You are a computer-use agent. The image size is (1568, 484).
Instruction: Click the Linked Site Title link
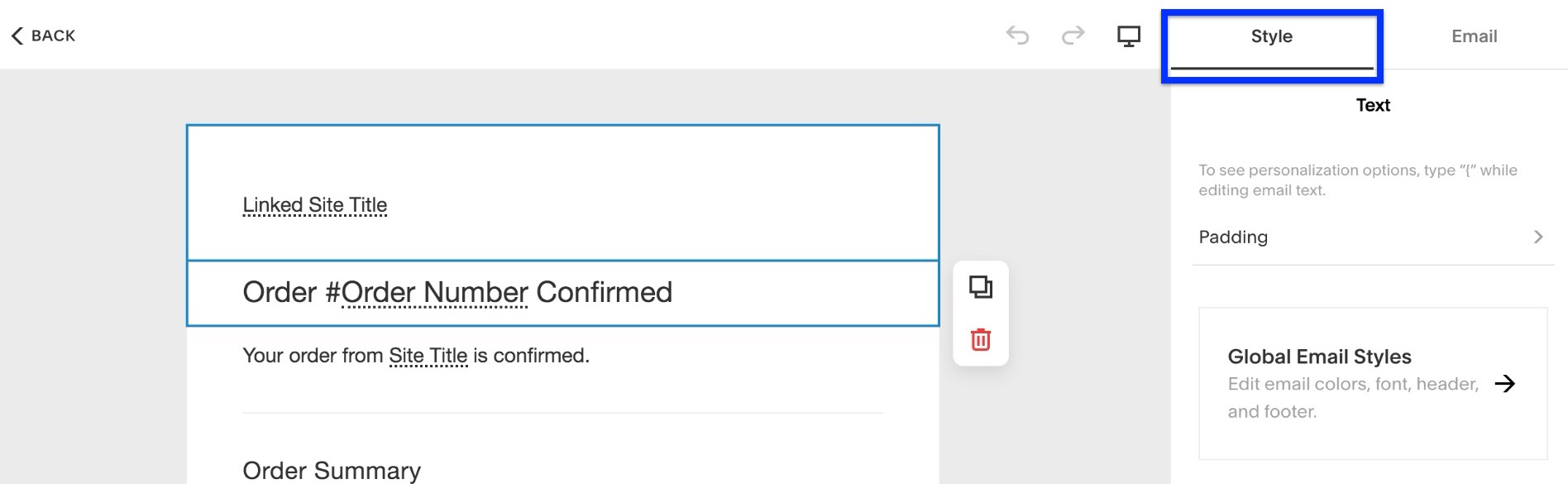point(314,204)
